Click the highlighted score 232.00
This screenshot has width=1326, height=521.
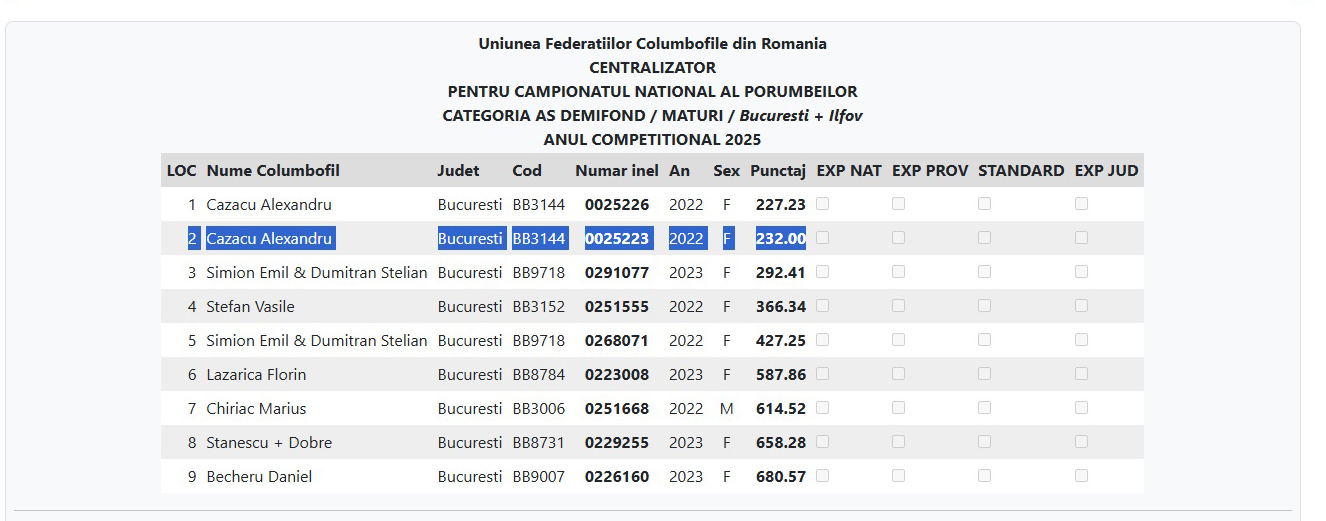click(781, 239)
